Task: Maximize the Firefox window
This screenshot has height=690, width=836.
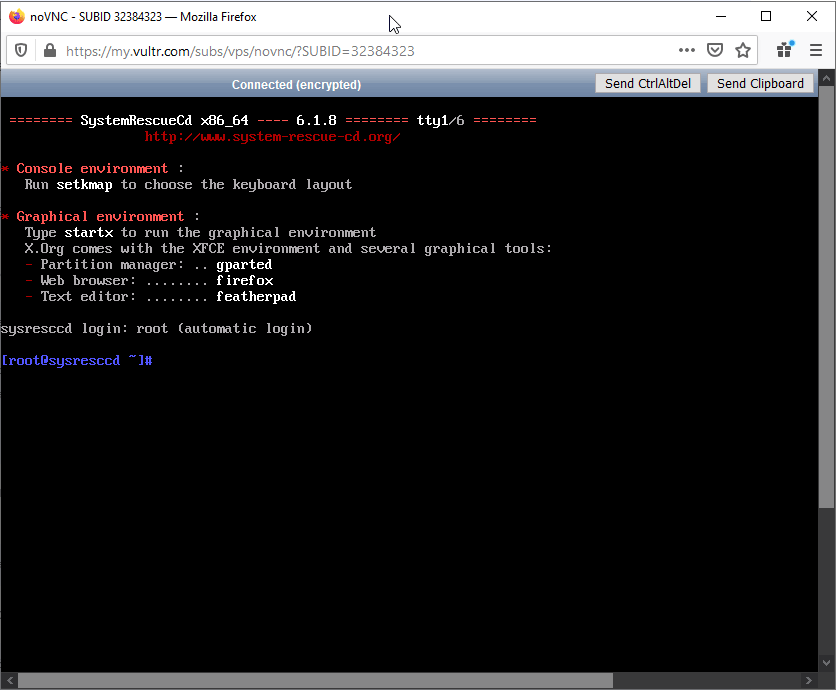Action: (766, 17)
